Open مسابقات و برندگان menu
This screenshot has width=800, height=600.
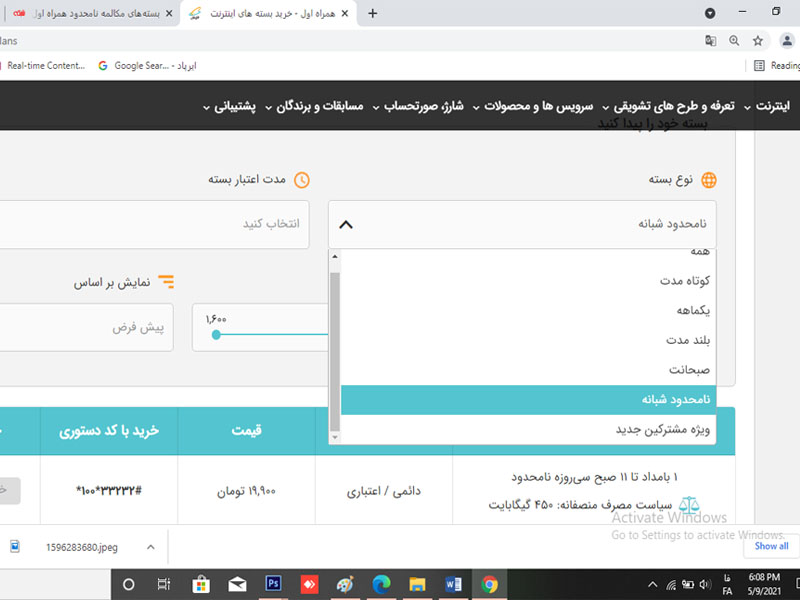click(314, 106)
